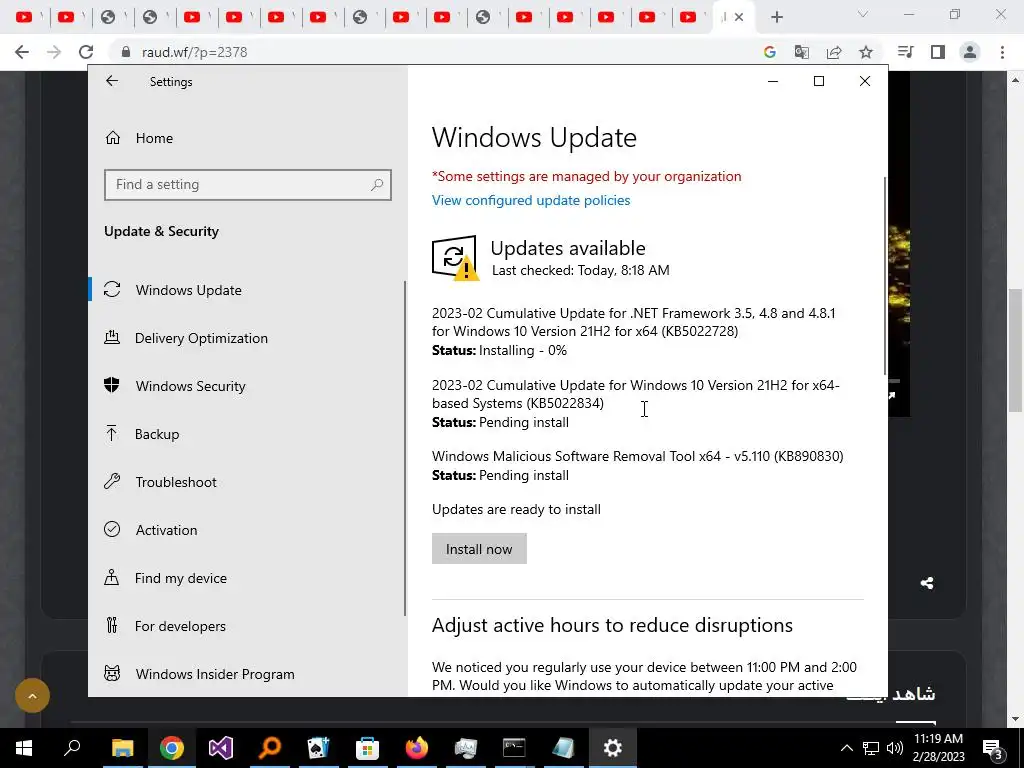Click the KB5022728 .NET Framework update text
The width and height of the screenshot is (1024, 768).
coord(633,322)
